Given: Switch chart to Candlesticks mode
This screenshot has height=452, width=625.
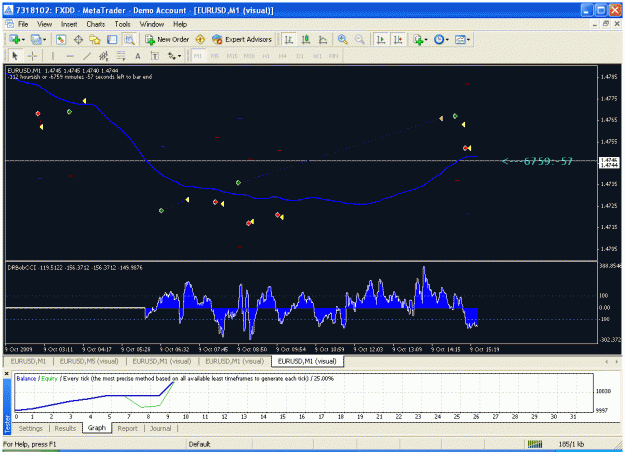Looking at the screenshot, I should [306, 39].
